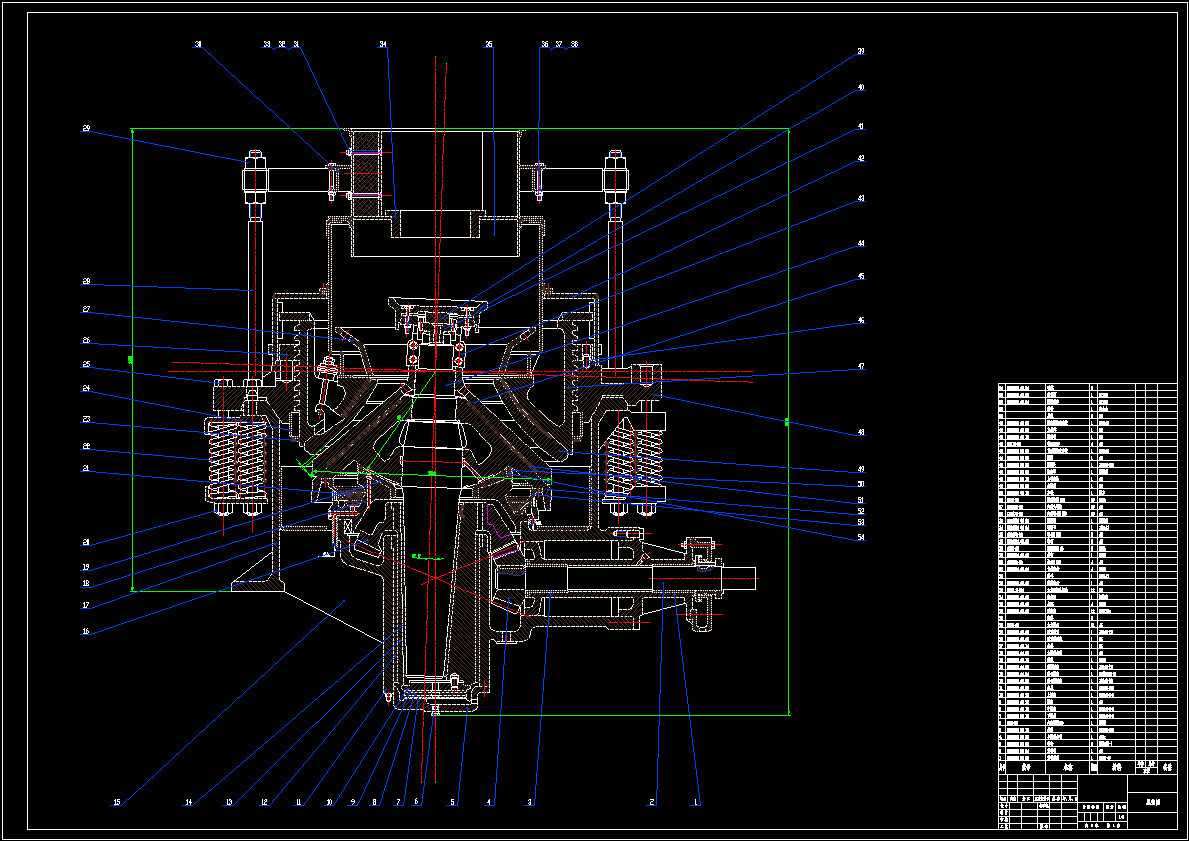
Task: Click part callout number 19
Action: click(86, 567)
